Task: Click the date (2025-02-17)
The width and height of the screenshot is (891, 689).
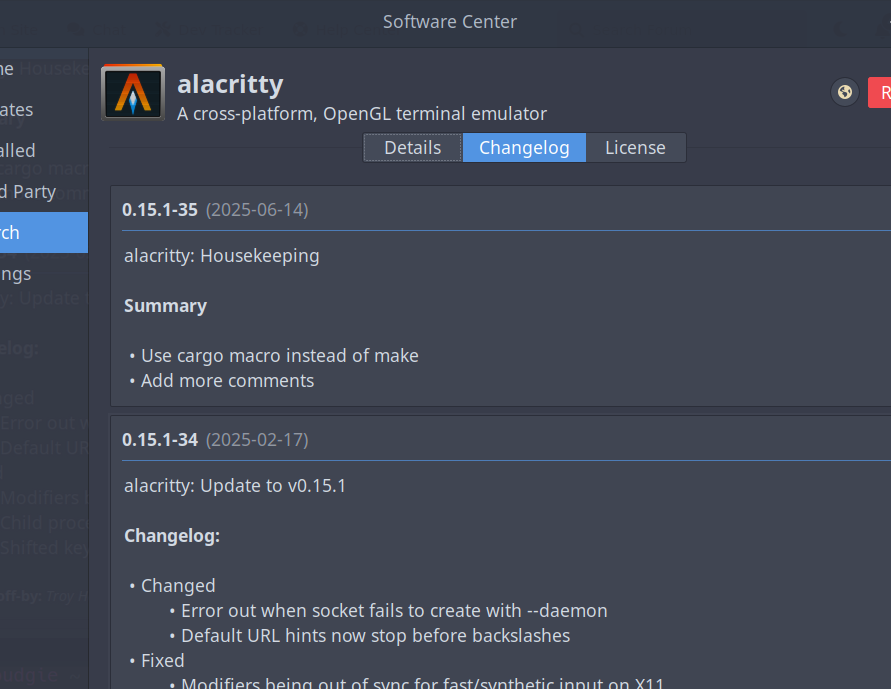Action: pyautogui.click(x=257, y=440)
